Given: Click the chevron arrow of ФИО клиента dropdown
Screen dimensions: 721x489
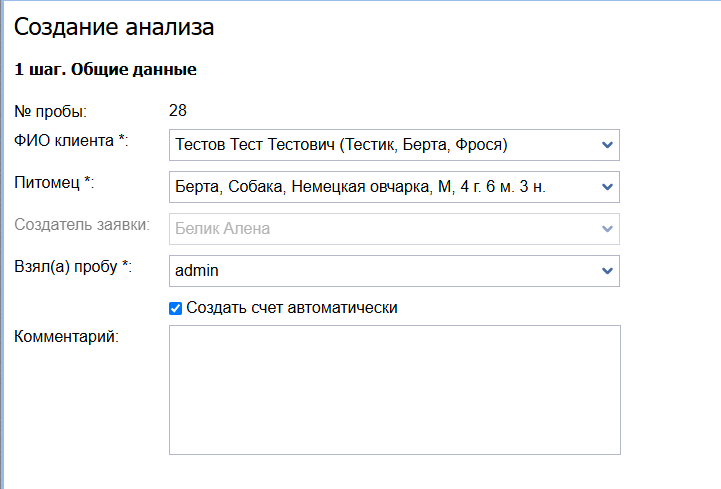Looking at the screenshot, I should pos(606,145).
